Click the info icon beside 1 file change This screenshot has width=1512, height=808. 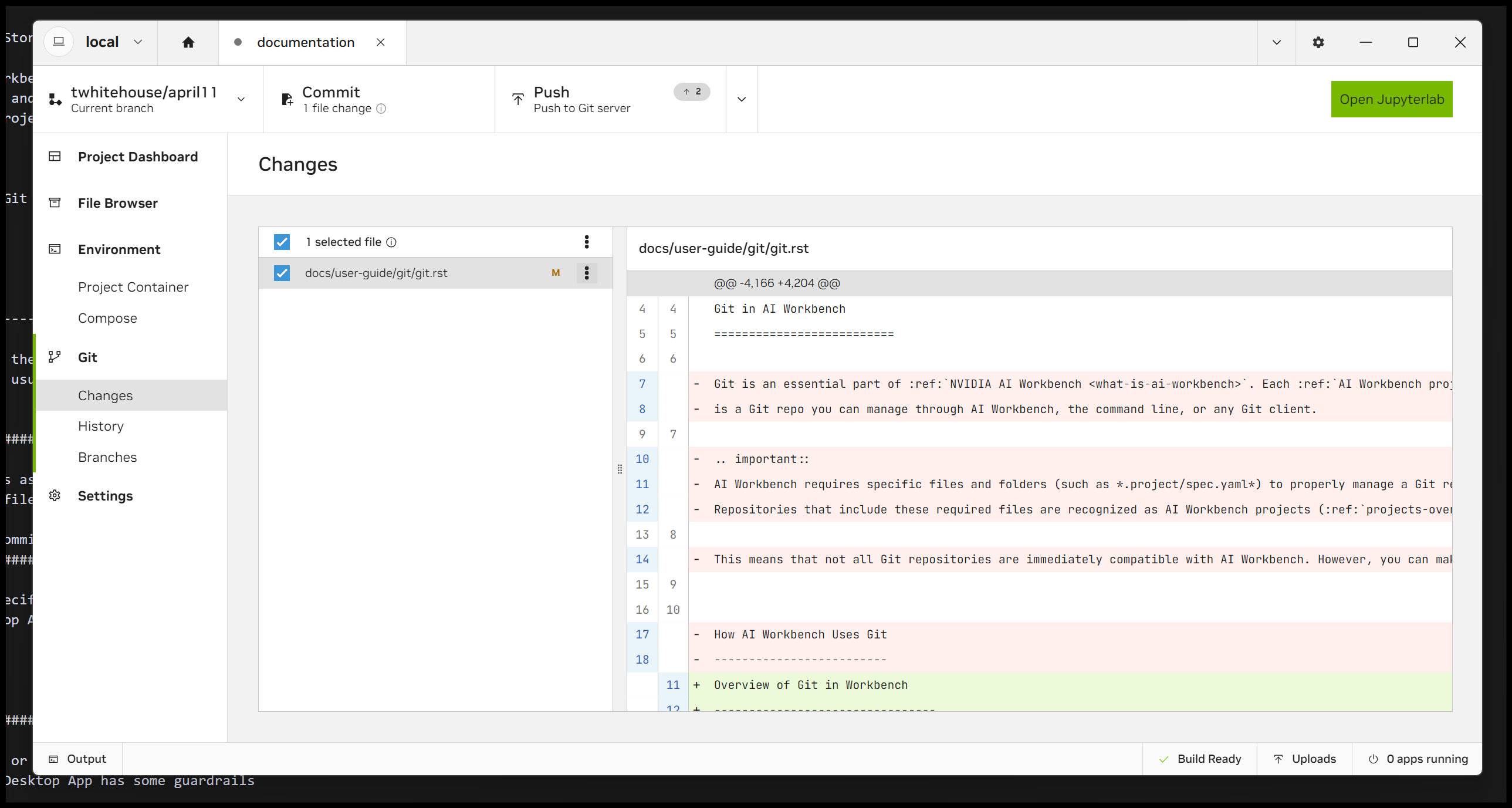click(x=381, y=109)
